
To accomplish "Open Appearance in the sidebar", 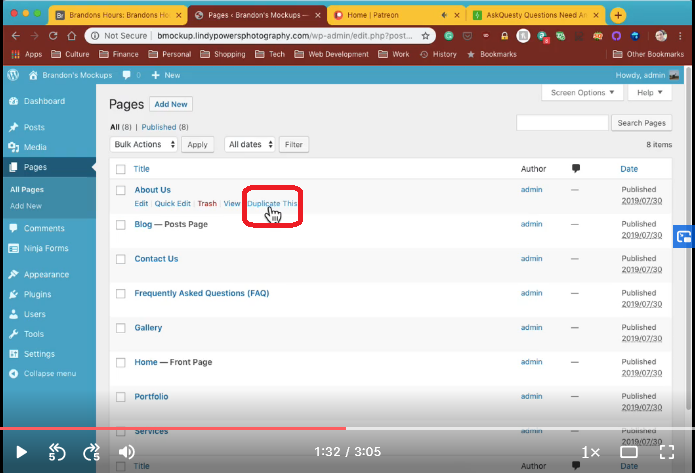I will point(46,274).
